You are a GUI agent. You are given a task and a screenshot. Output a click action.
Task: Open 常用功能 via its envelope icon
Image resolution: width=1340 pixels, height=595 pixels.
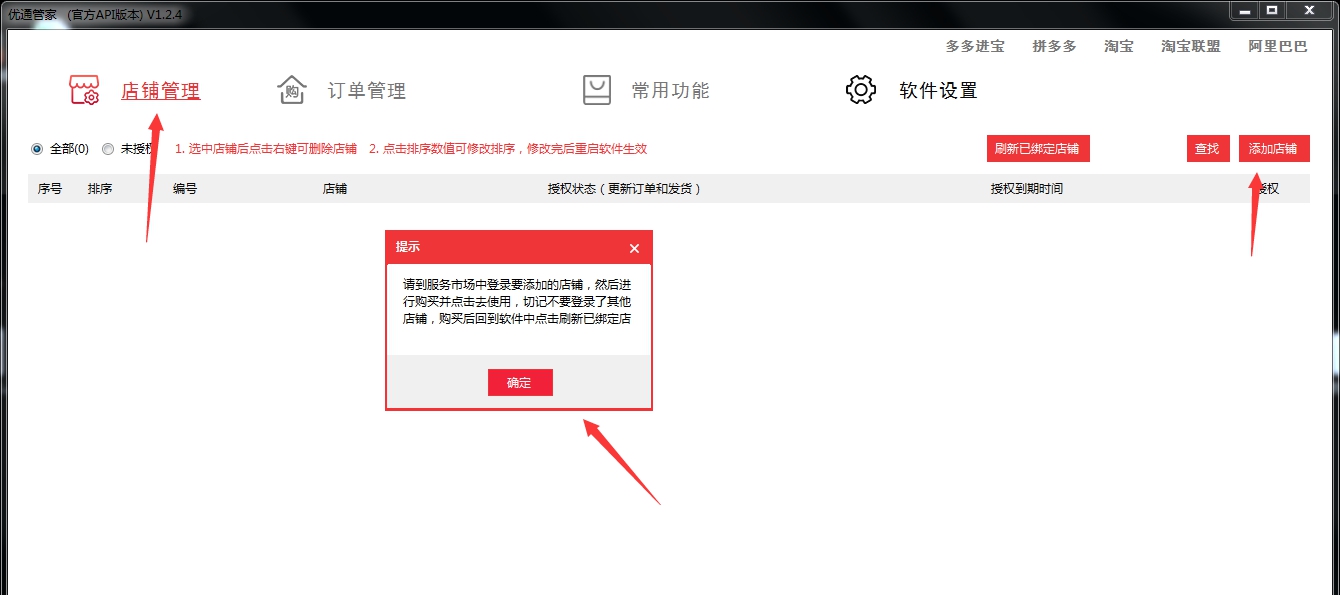click(x=597, y=89)
